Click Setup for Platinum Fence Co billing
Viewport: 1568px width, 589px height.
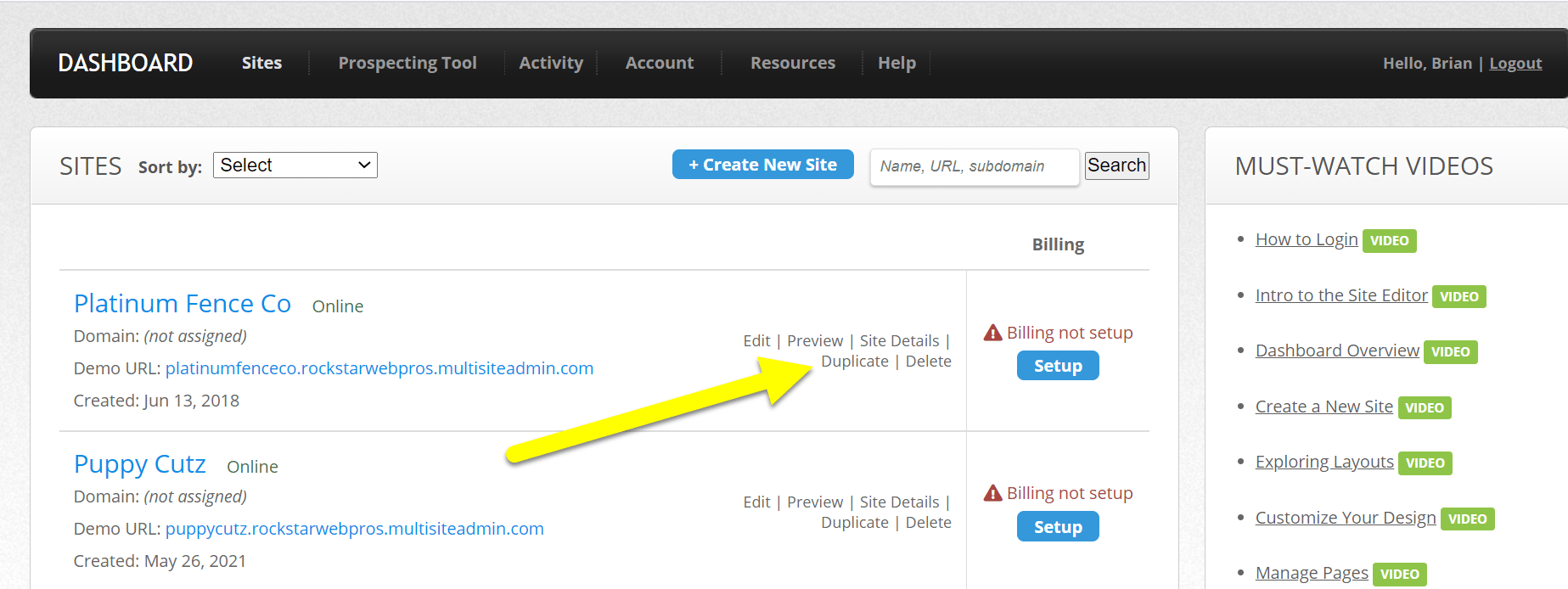point(1057,365)
